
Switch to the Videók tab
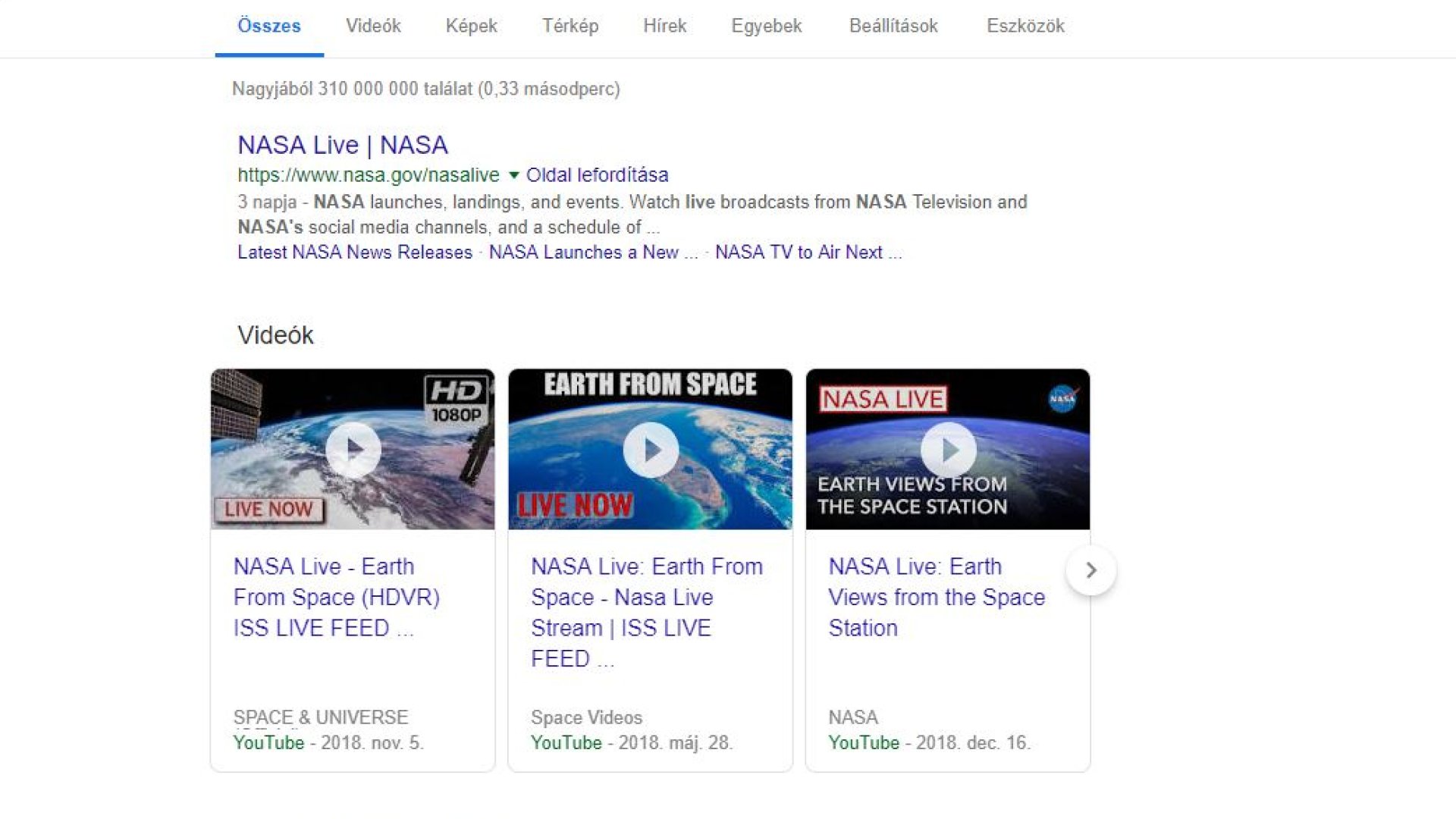click(372, 26)
